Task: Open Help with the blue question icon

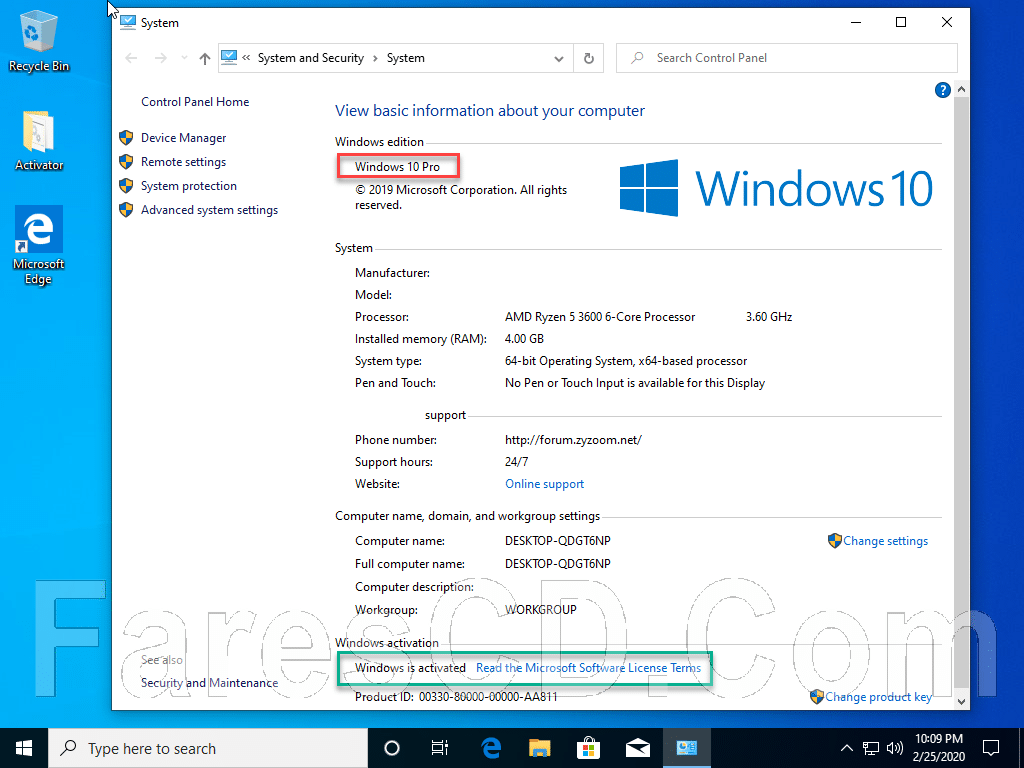Action: (942, 90)
